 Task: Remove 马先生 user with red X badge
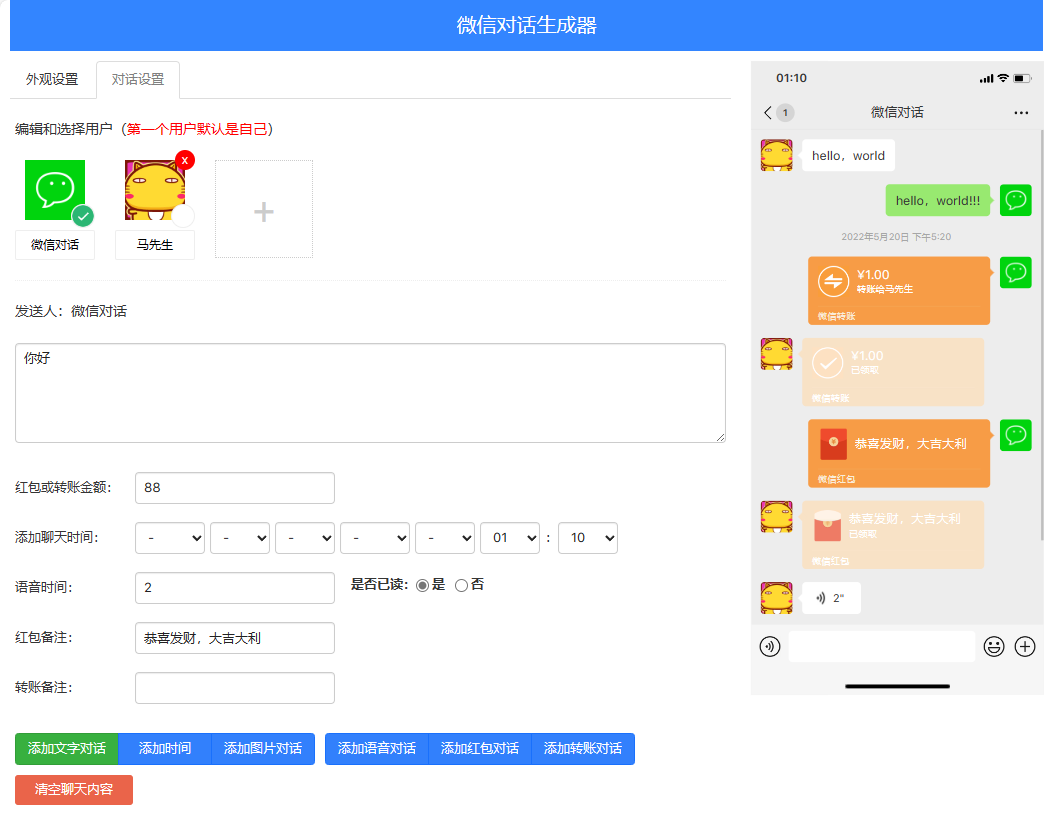(x=185, y=161)
